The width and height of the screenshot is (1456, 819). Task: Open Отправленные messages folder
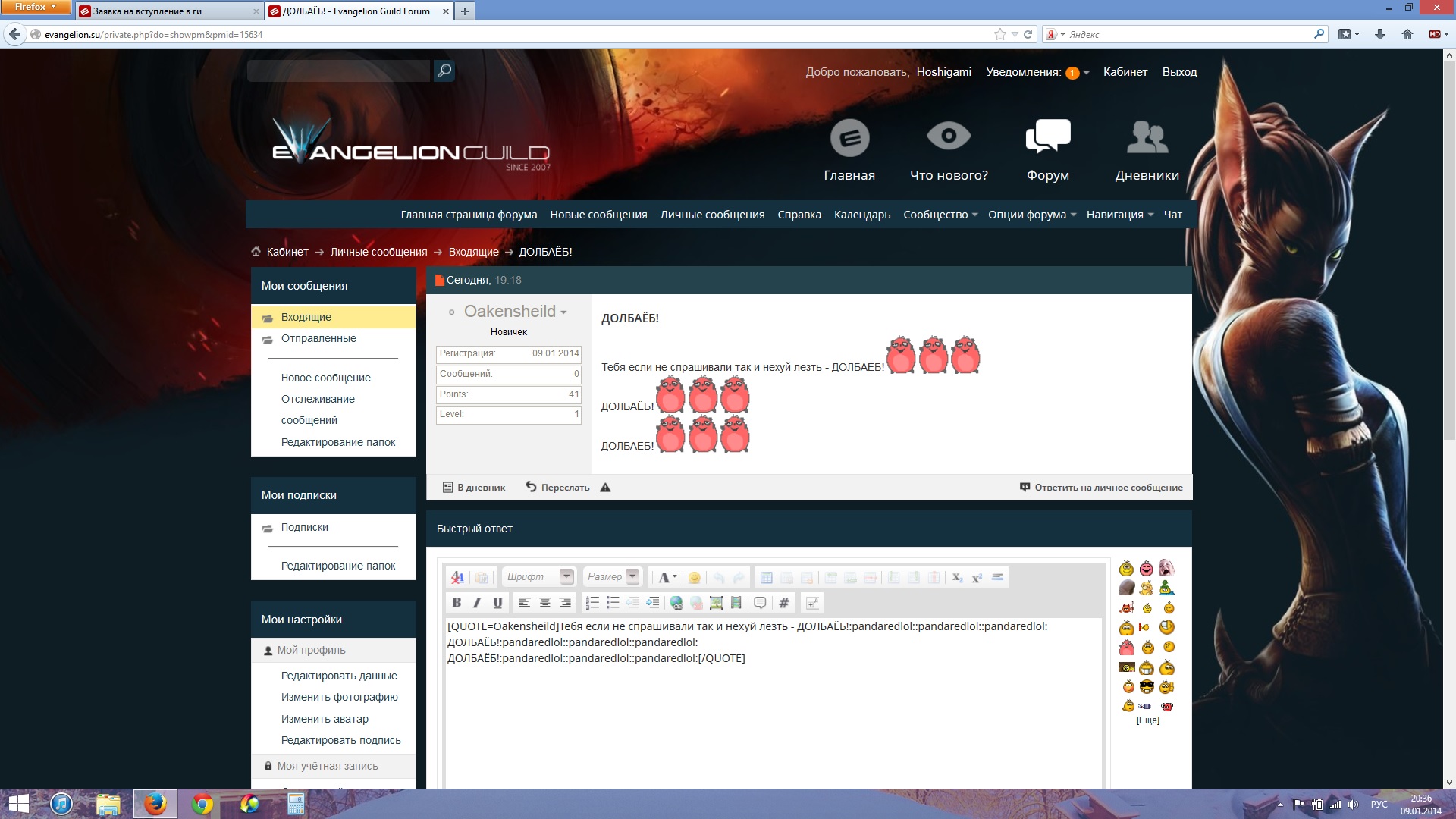(318, 338)
